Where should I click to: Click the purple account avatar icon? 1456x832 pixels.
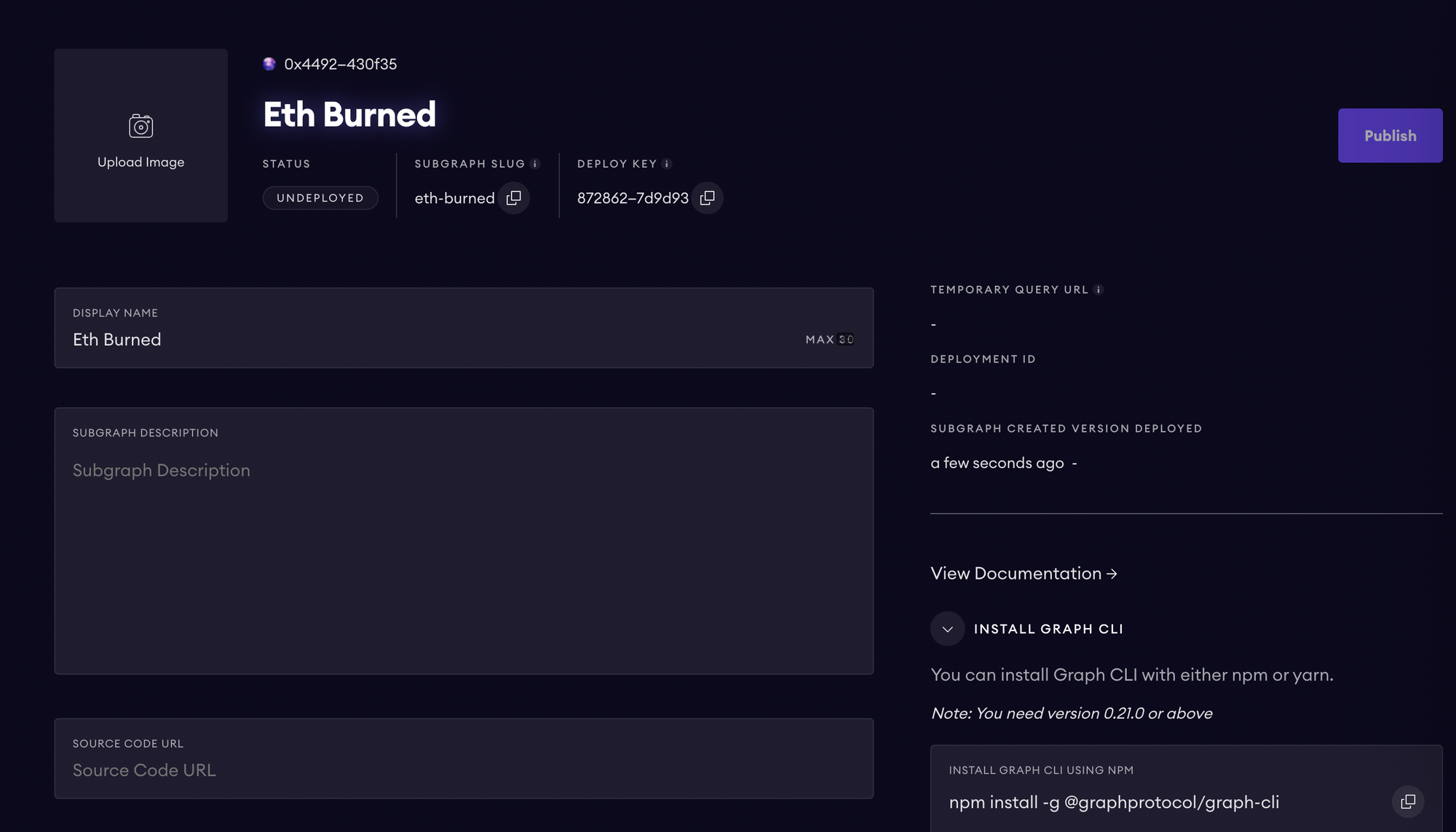[x=269, y=64]
